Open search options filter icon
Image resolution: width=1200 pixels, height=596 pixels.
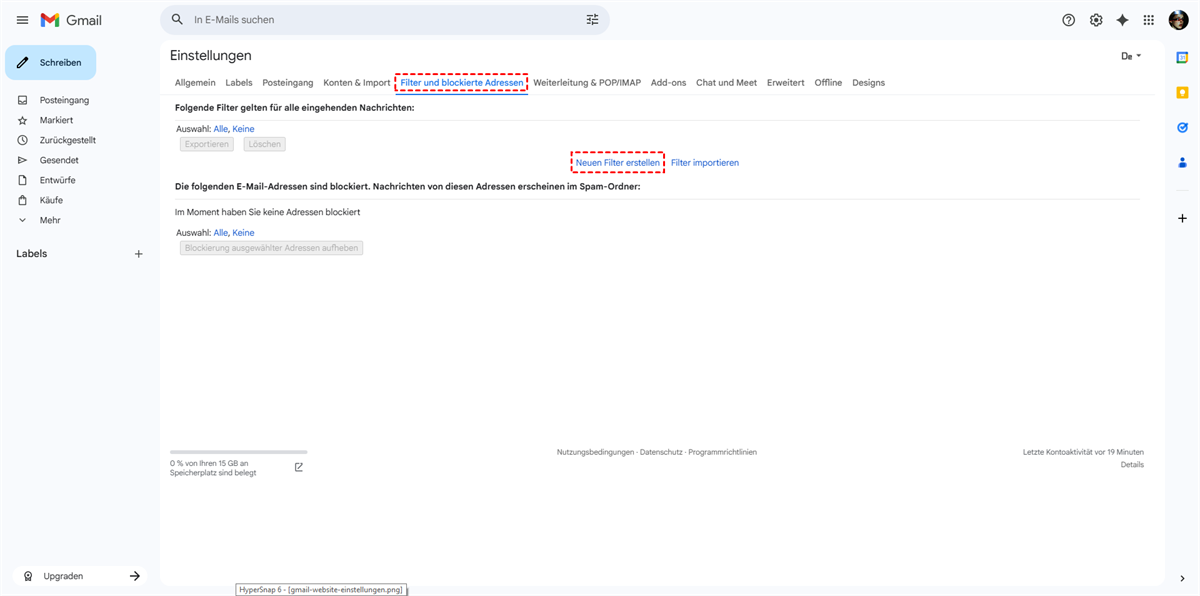tap(592, 19)
